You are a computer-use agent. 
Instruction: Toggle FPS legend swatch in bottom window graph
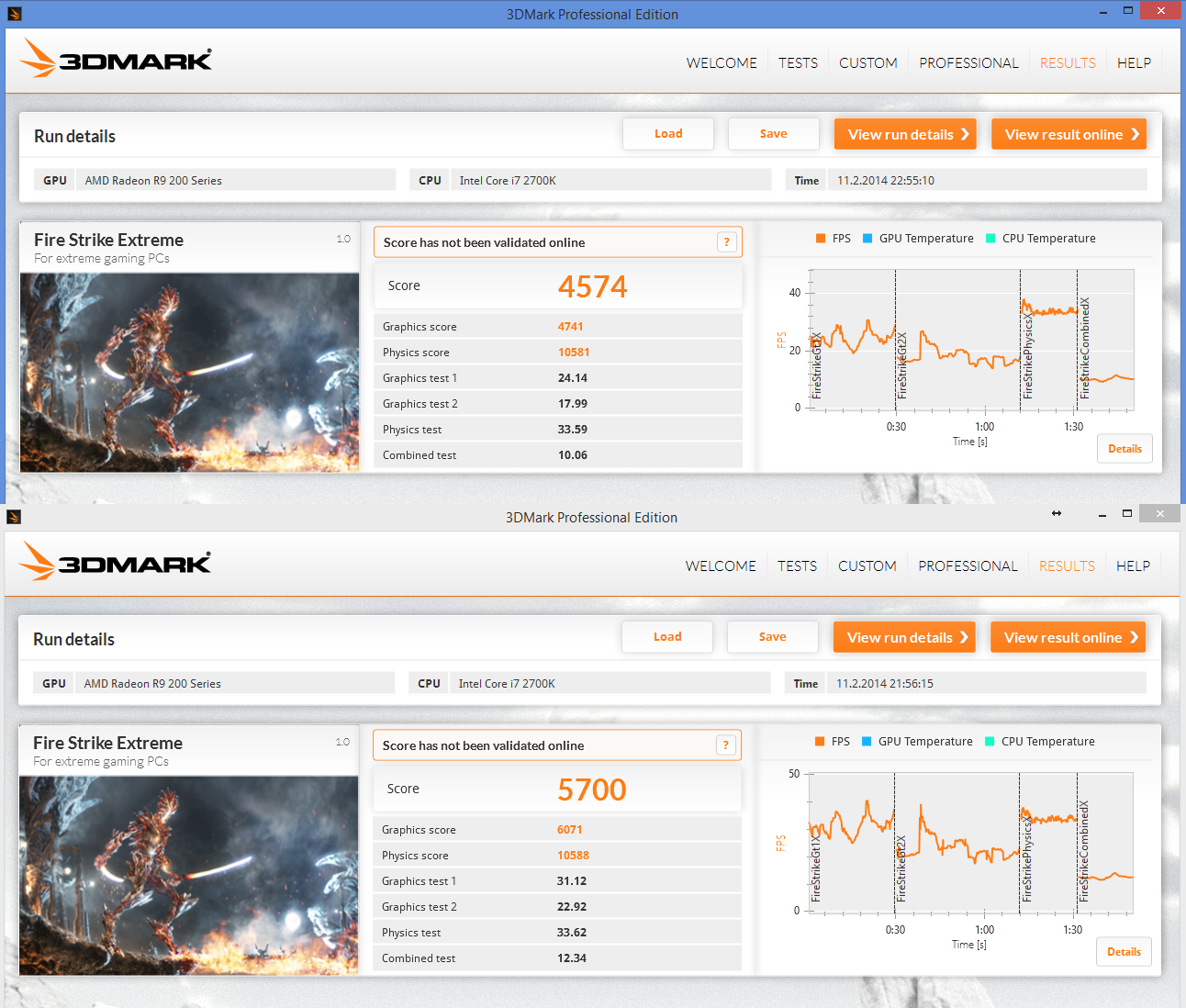click(820, 742)
